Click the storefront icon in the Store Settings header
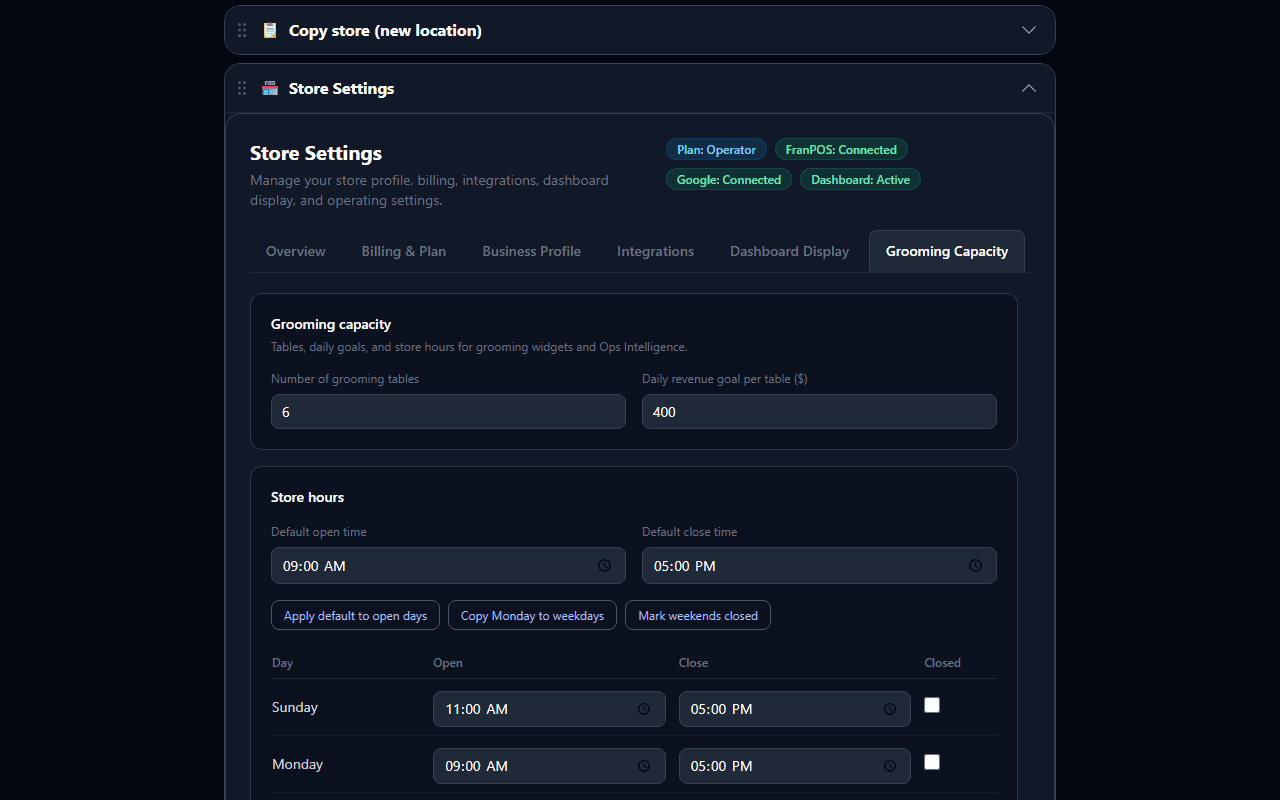The image size is (1280, 800). pos(270,88)
